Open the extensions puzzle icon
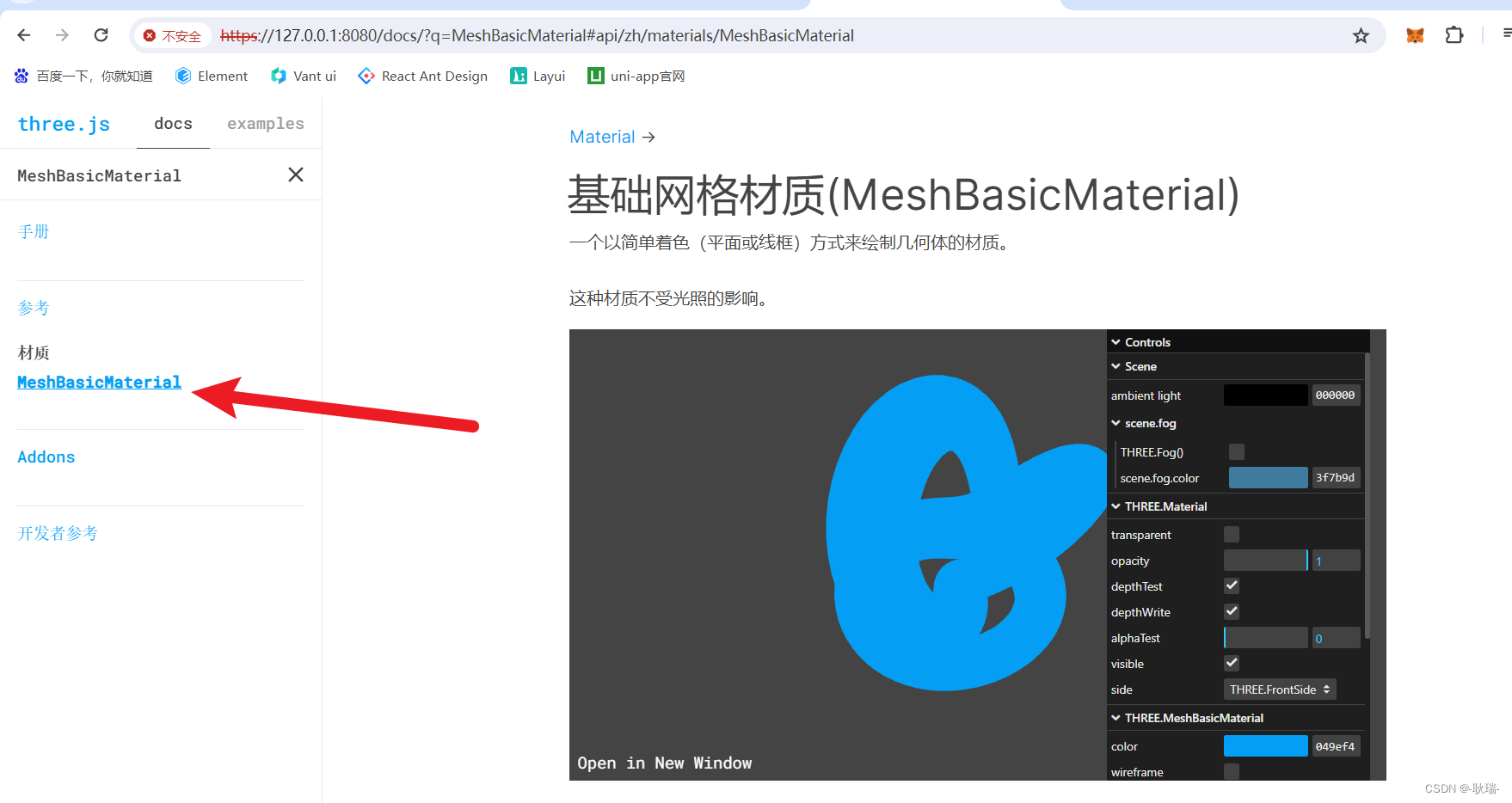 (1454, 35)
